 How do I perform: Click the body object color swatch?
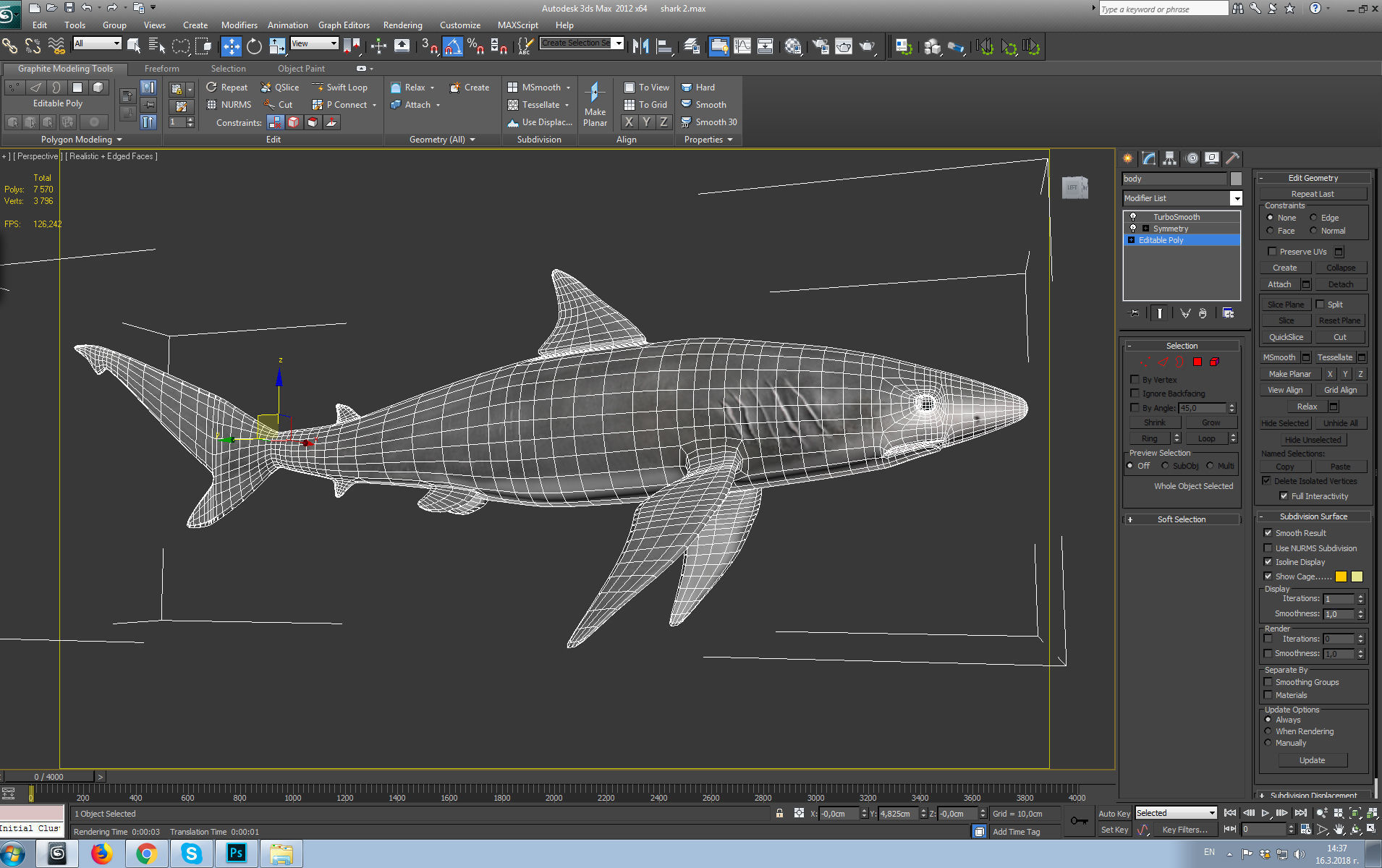coord(1236,179)
